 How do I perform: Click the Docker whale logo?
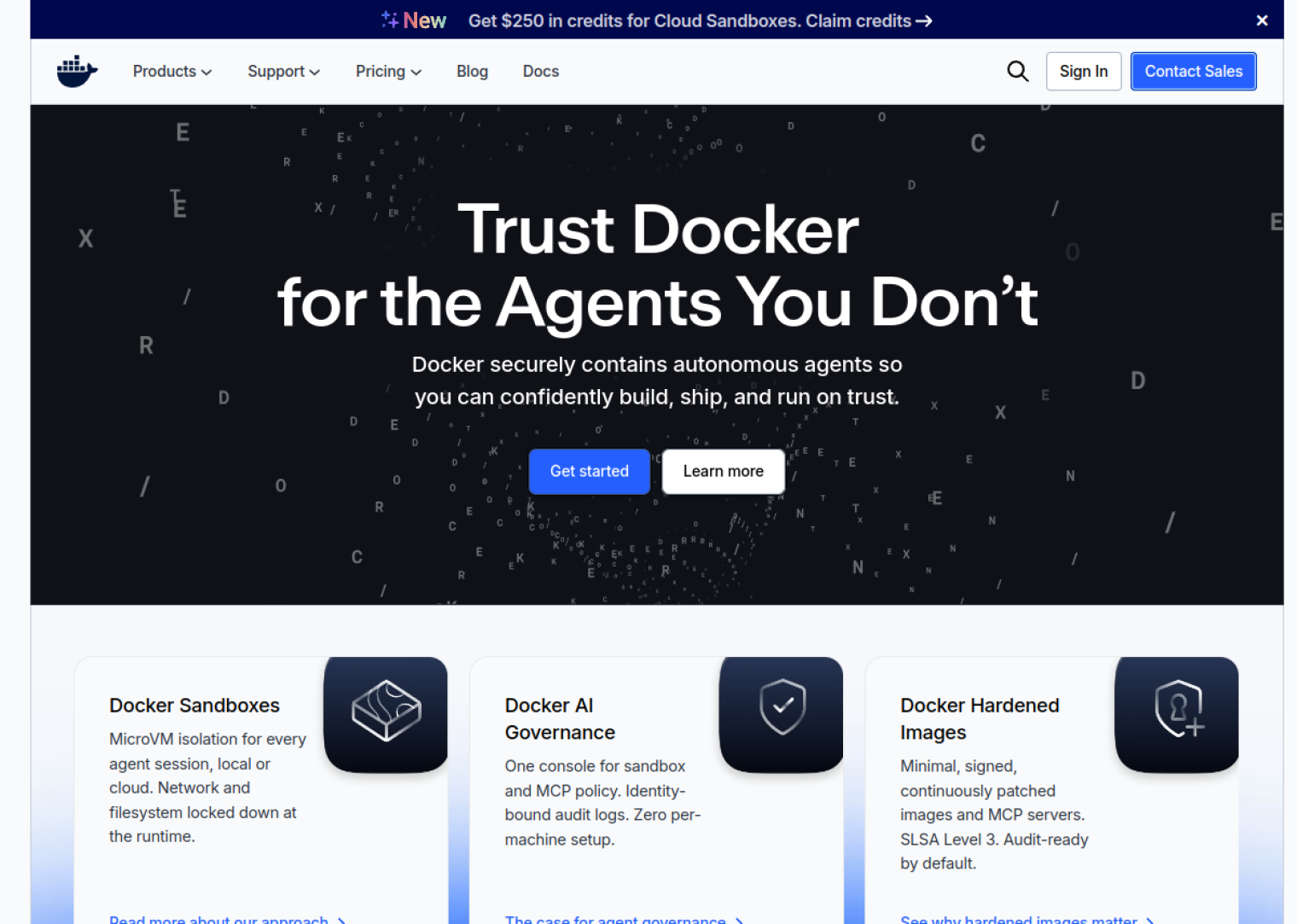77,72
